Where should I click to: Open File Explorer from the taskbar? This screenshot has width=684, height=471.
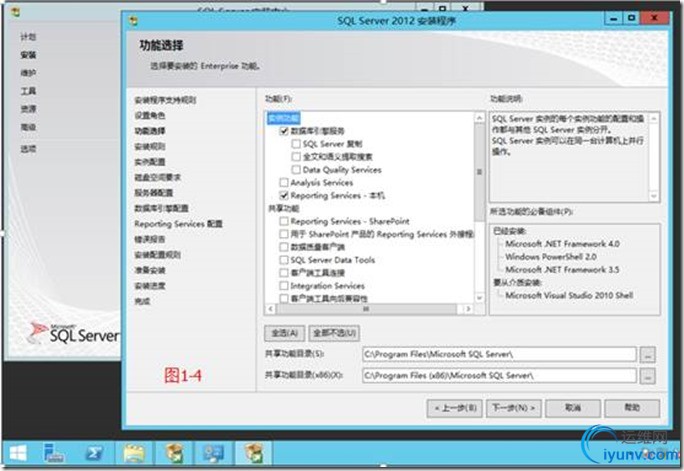pyautogui.click(x=134, y=454)
